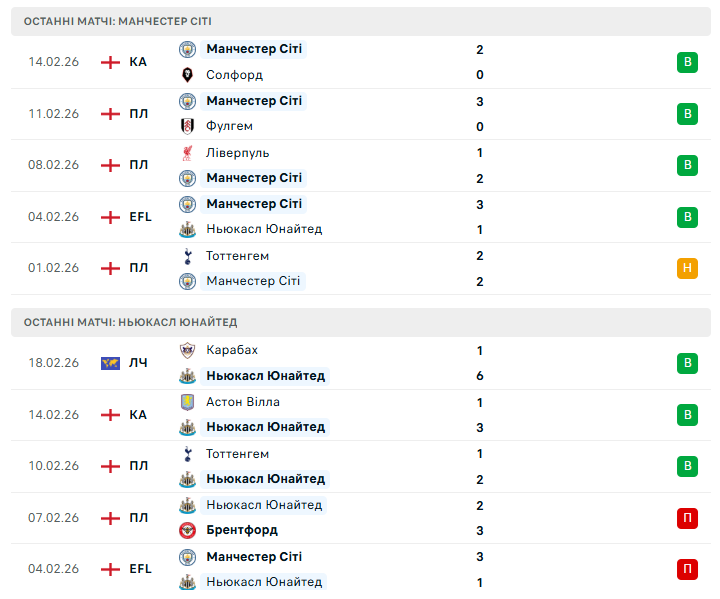Click the Liverpool club crest
Viewport: 720px width, 599px height.
tap(187, 153)
